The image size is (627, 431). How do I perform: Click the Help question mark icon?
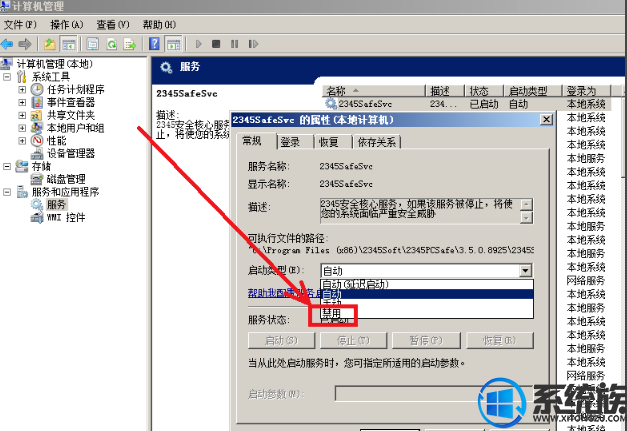coord(154,44)
